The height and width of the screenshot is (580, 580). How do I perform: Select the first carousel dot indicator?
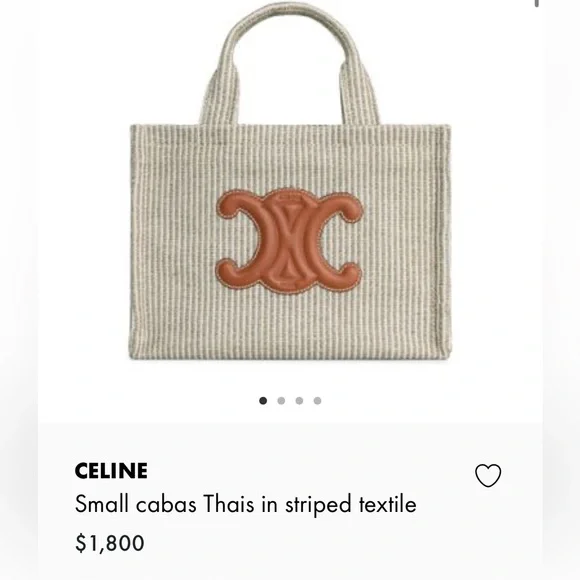(263, 401)
